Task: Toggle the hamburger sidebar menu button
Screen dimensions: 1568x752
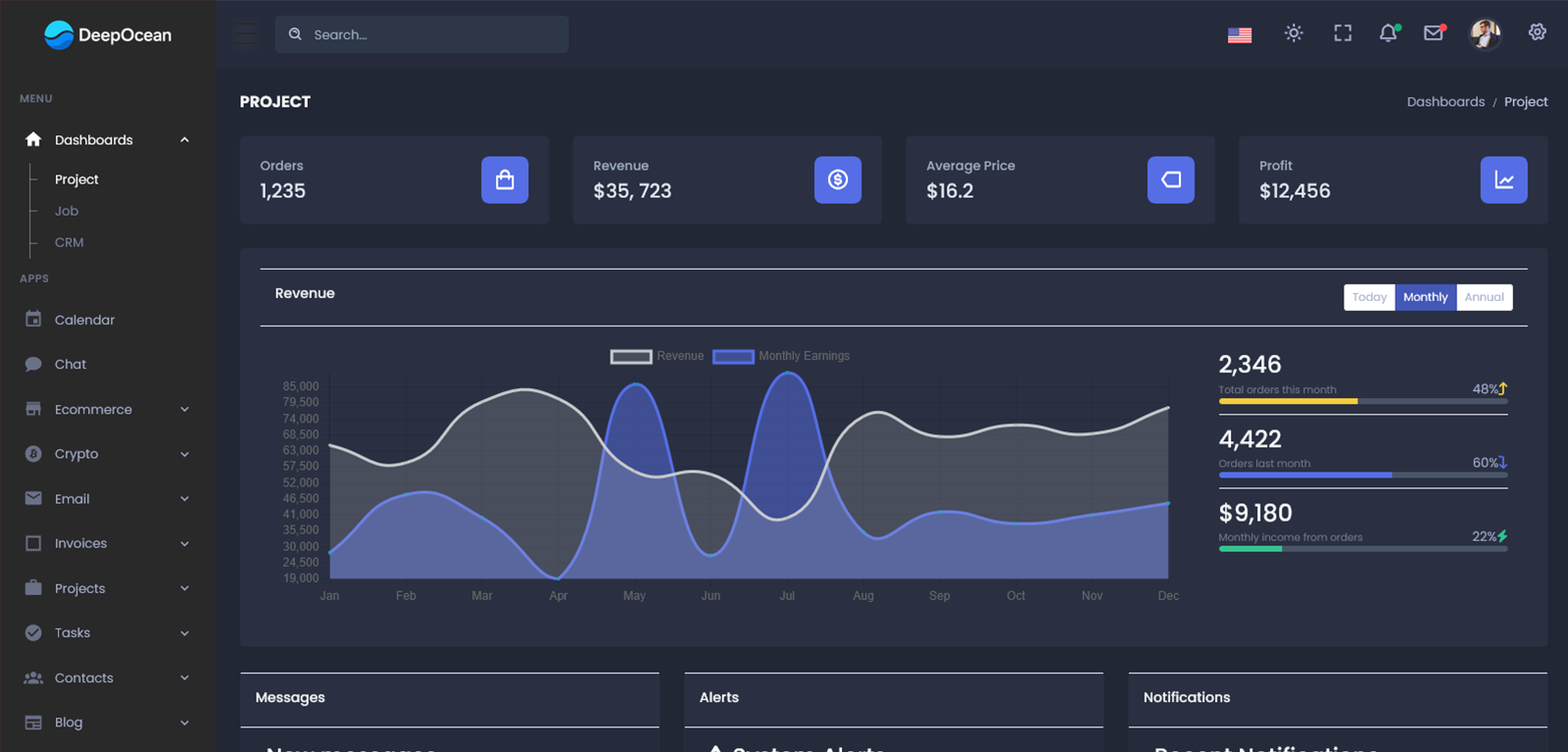Action: (245, 34)
